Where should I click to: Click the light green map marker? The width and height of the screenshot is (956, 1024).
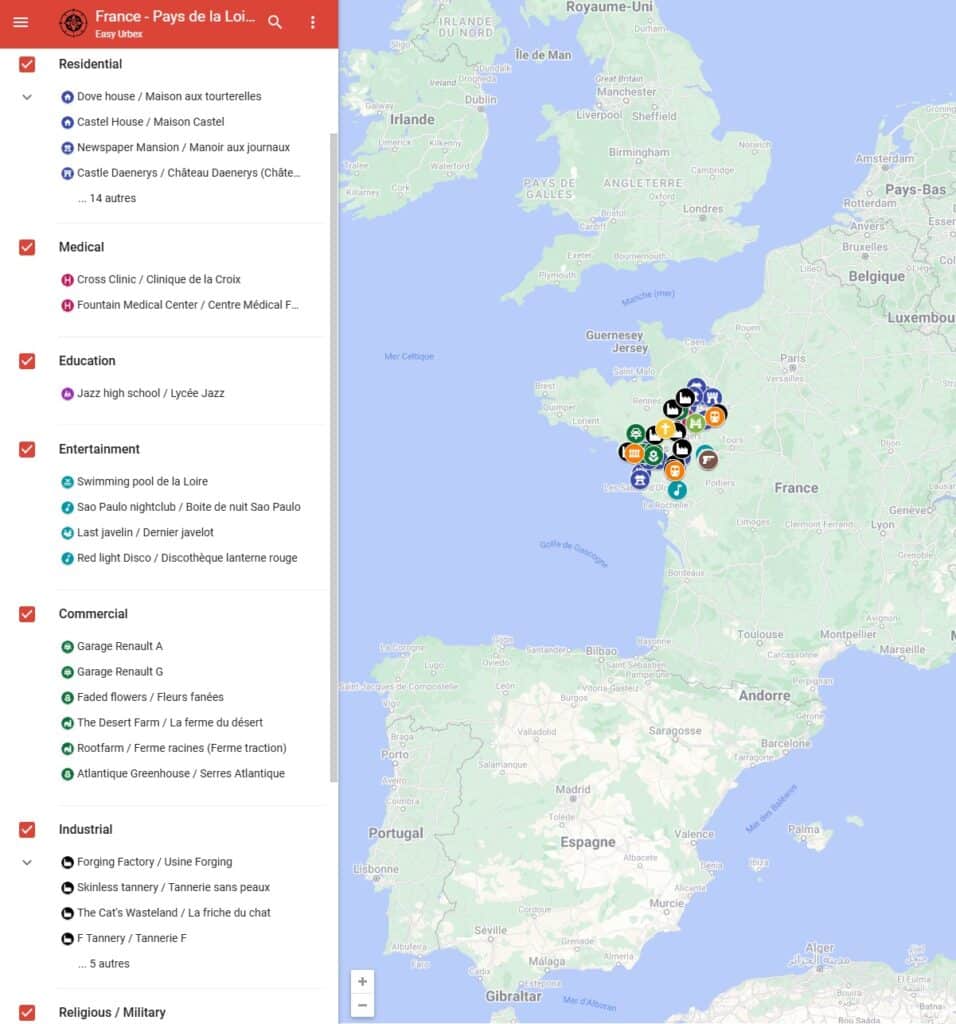696,423
